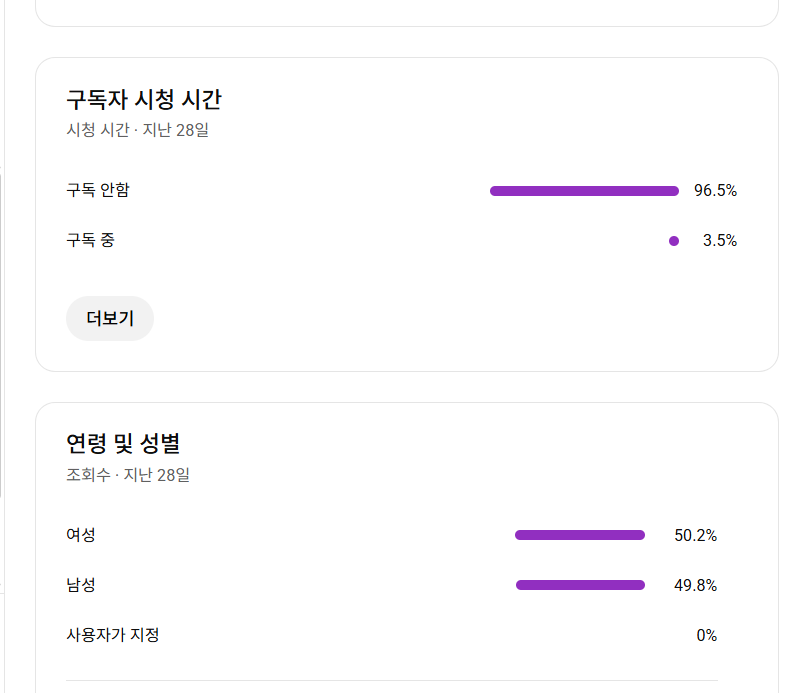Image resolution: width=807 pixels, height=693 pixels.
Task: Click the 구독자 시청 시간 card title
Action: tap(143, 100)
